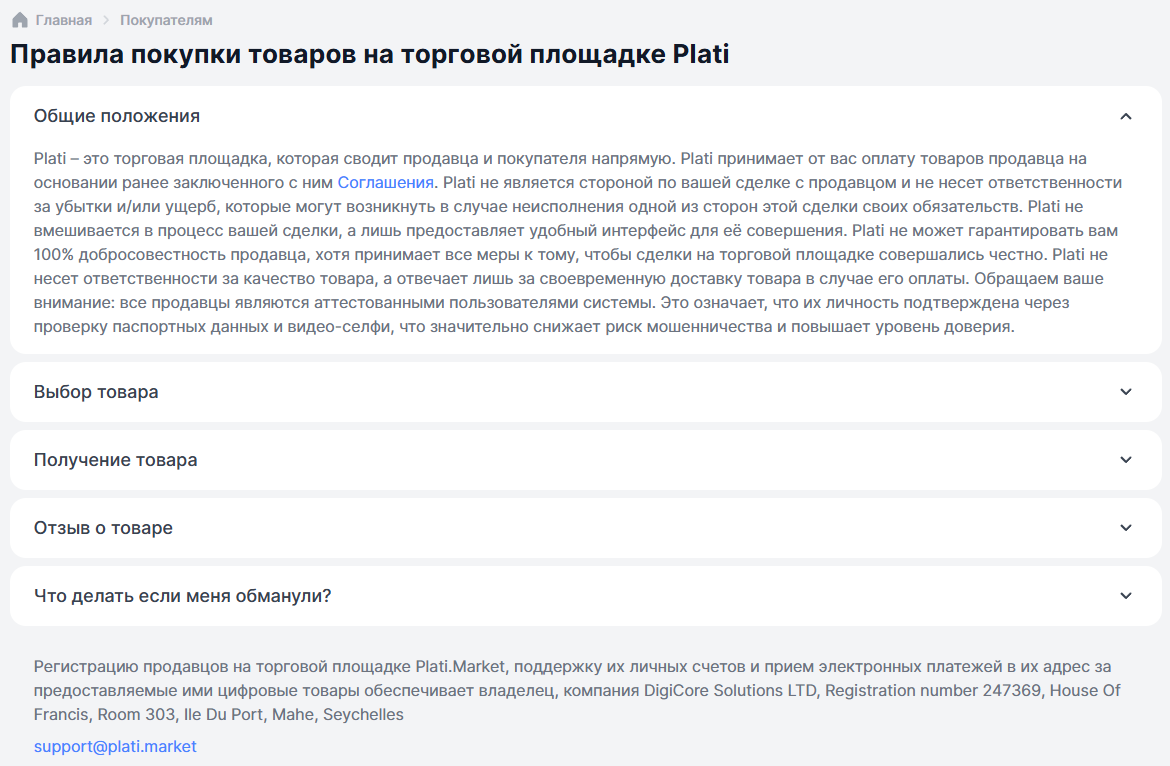Click the page title Правила покупки товаров

coord(369,54)
